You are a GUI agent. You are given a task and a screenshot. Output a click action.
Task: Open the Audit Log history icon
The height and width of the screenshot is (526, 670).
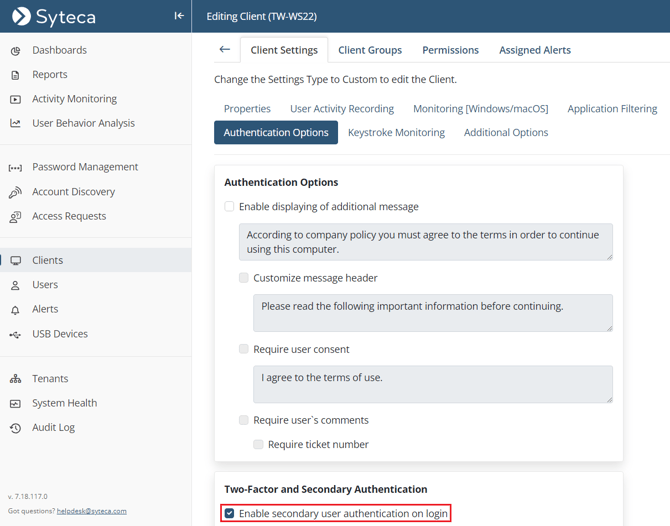point(15,428)
